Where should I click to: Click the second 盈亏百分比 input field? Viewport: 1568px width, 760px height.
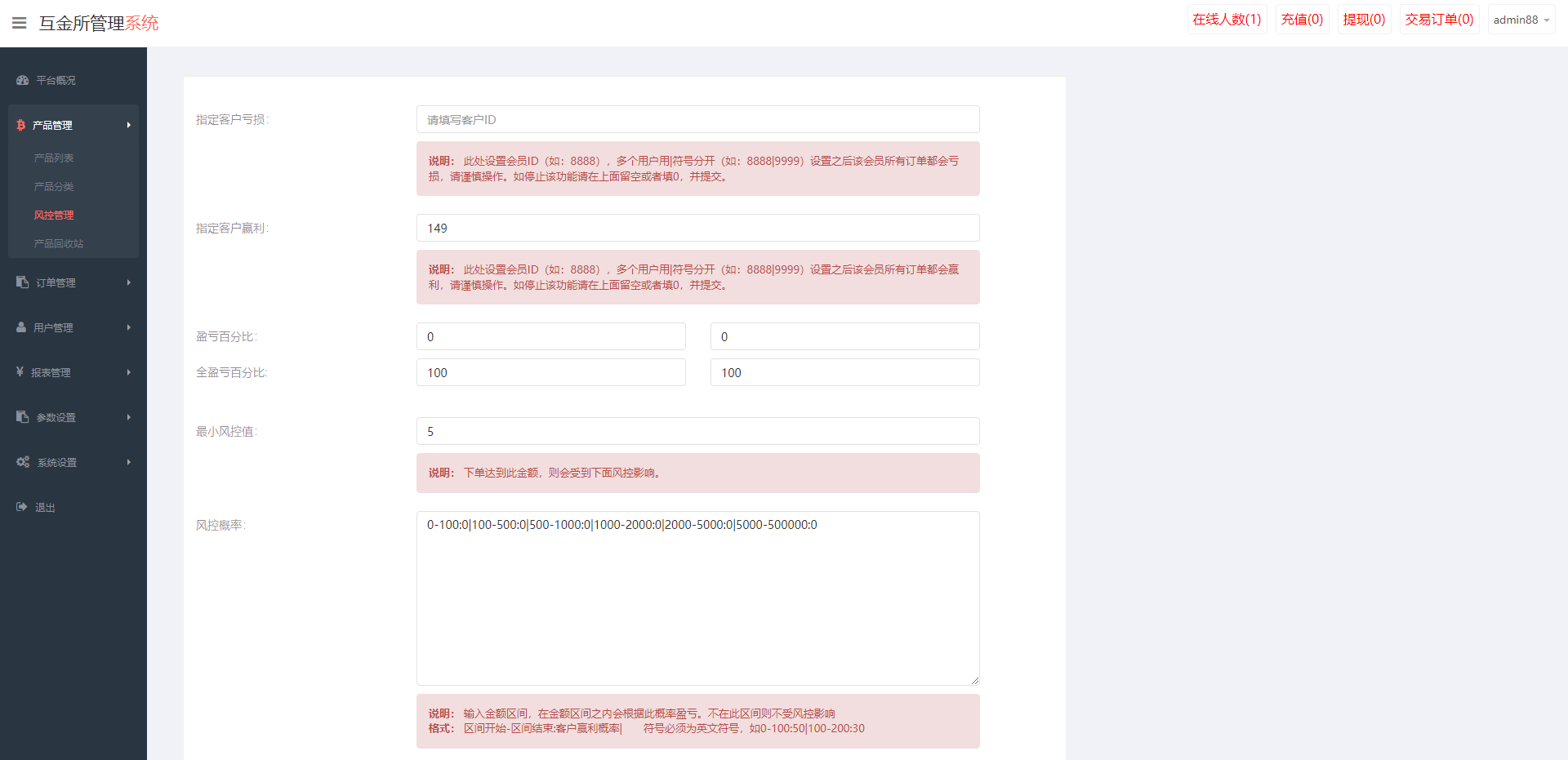845,336
